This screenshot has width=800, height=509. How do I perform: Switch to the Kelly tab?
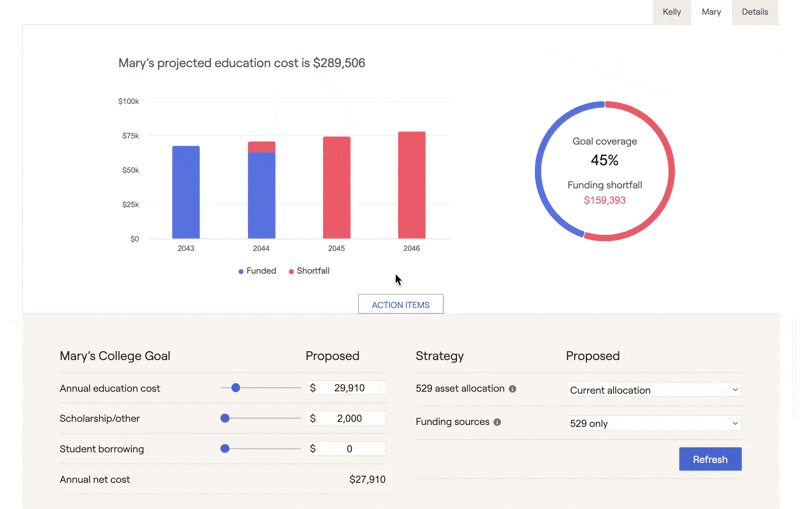click(672, 12)
